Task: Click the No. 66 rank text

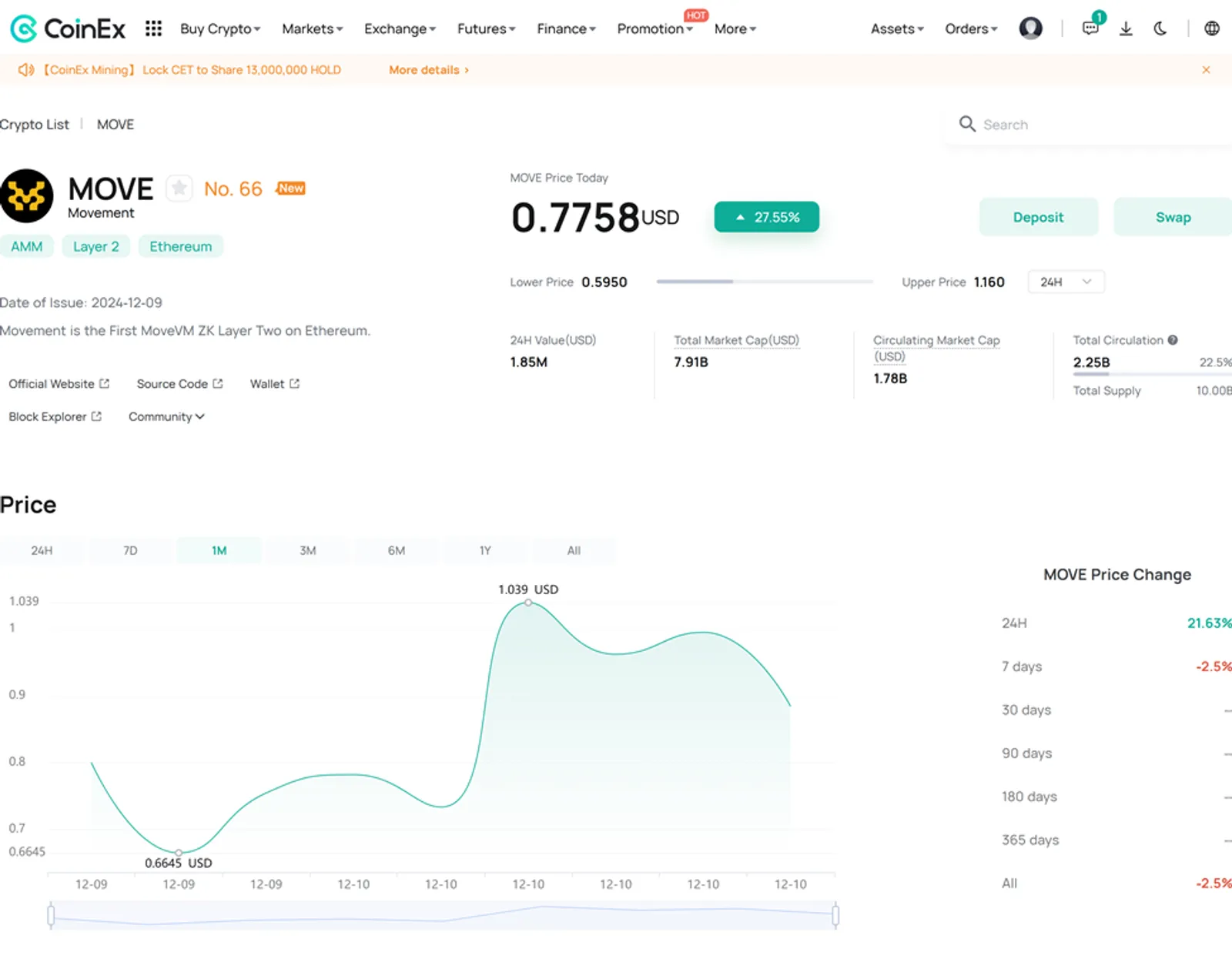Action: coord(233,189)
